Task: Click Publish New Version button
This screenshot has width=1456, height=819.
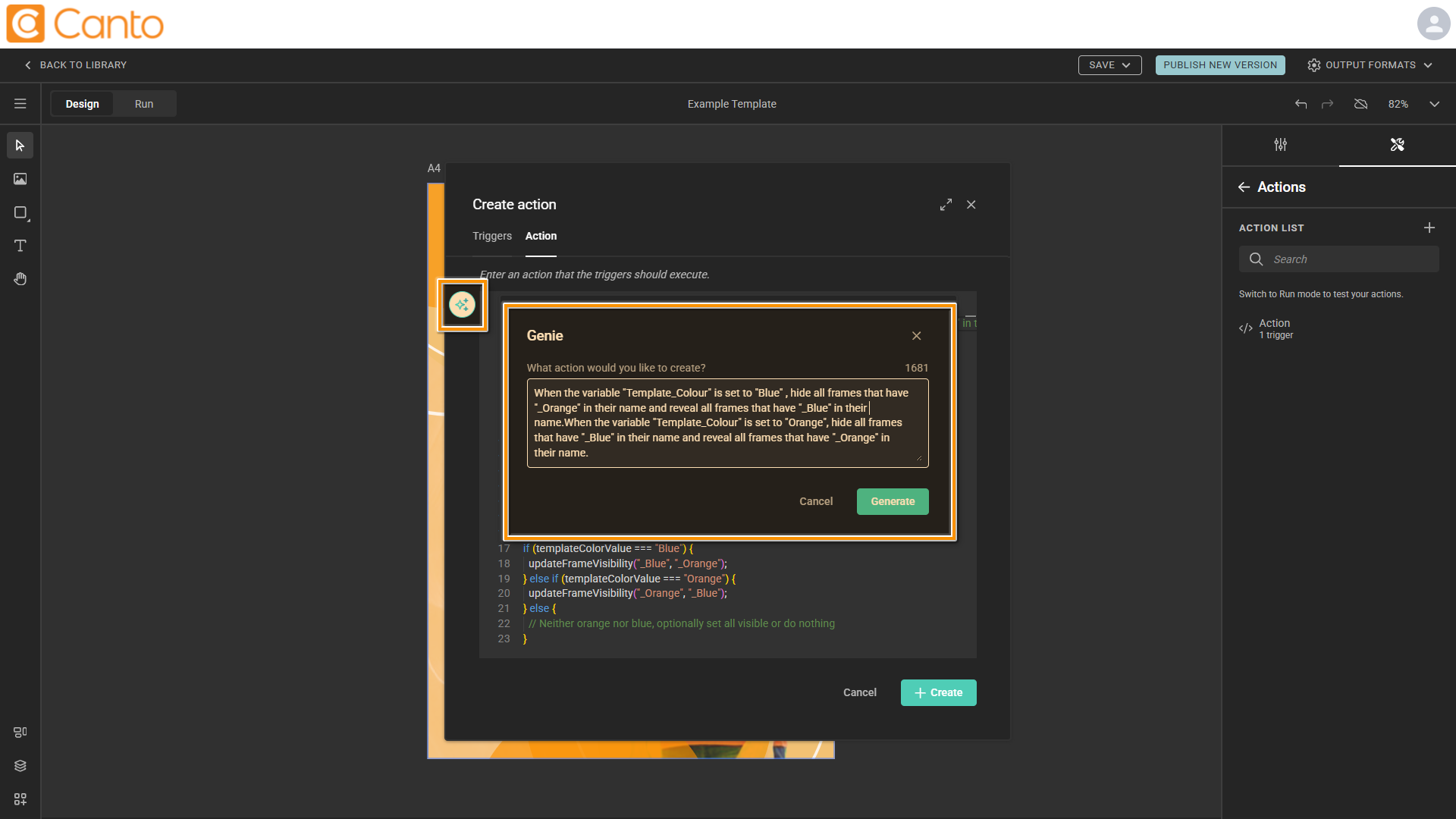Action: [x=1220, y=65]
